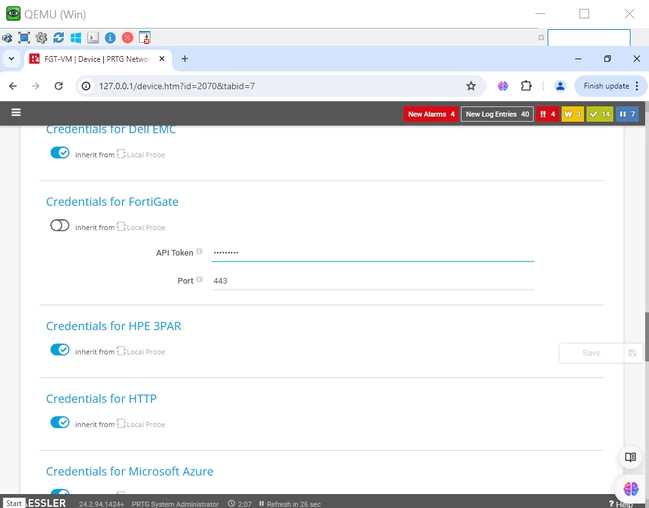The image size is (649, 508).
Task: Click the Credentials for HPE 3PAR heading
Action: pyautogui.click(x=113, y=326)
